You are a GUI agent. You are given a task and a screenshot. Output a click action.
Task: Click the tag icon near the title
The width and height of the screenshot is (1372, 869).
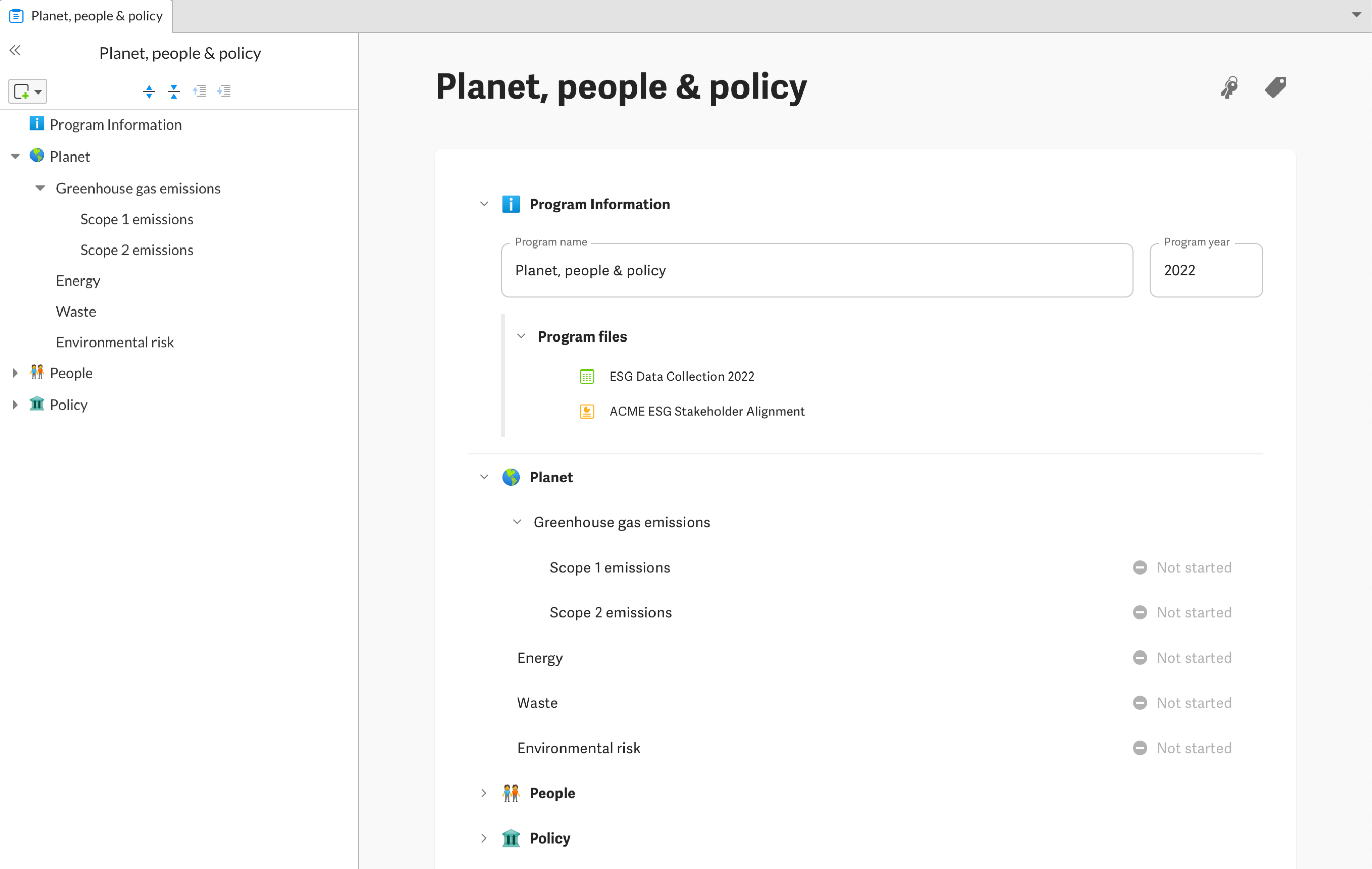coord(1275,87)
